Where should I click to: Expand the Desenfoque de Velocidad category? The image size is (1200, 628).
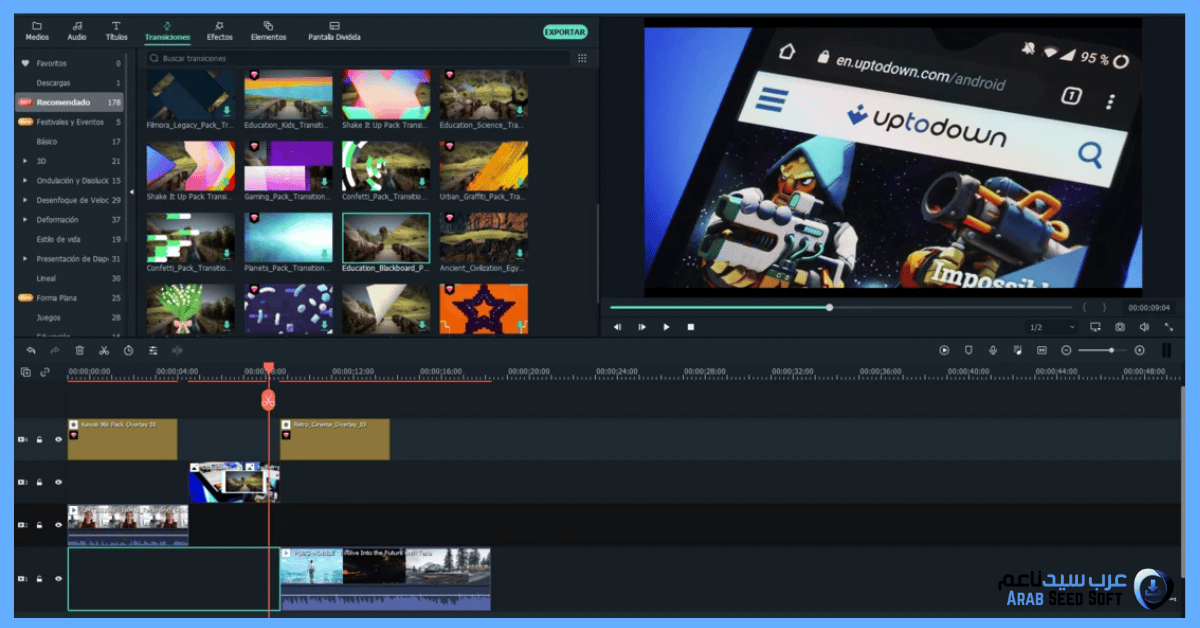25,200
